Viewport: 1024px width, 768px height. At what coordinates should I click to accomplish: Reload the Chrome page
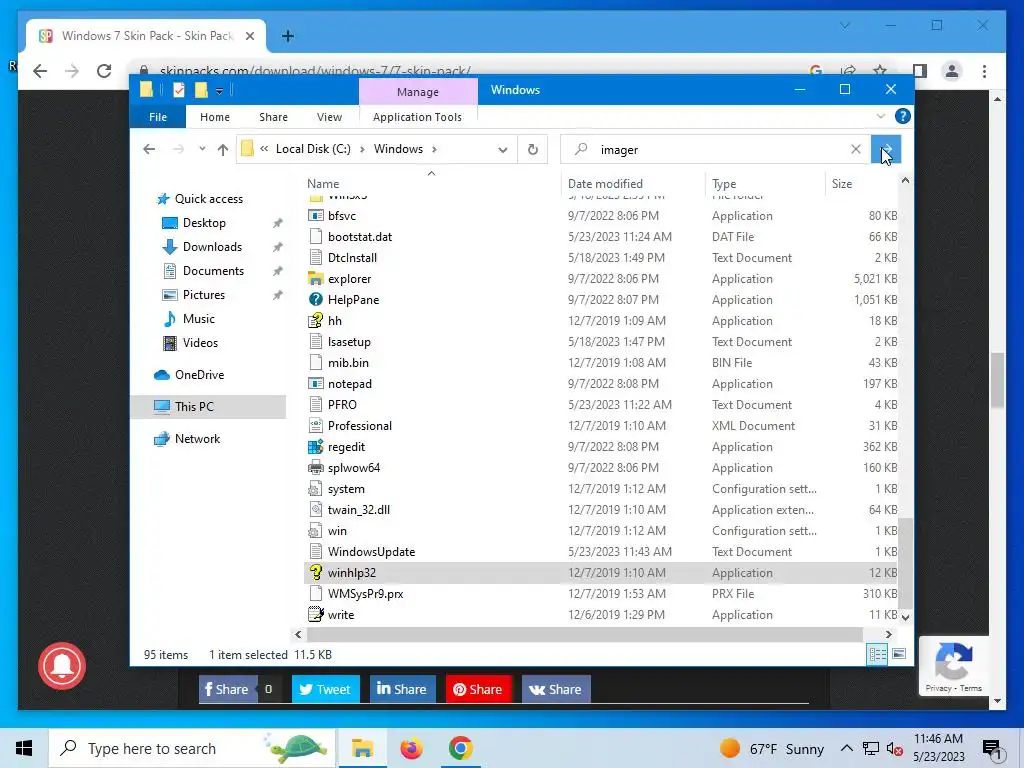click(104, 71)
